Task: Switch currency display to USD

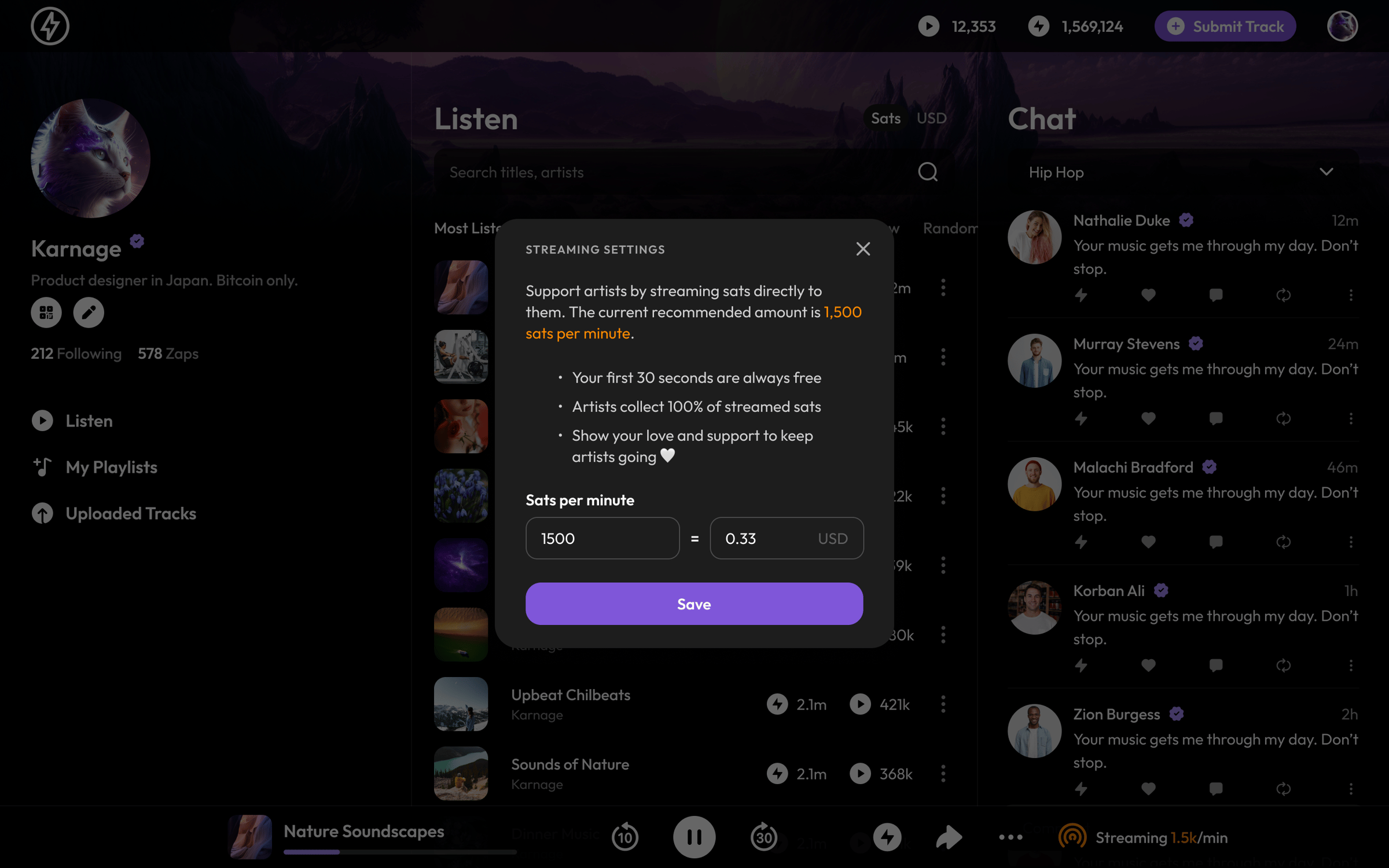Action: click(x=931, y=118)
